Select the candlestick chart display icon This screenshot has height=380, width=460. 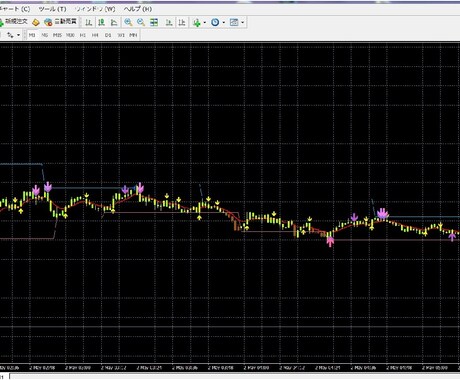coord(101,22)
